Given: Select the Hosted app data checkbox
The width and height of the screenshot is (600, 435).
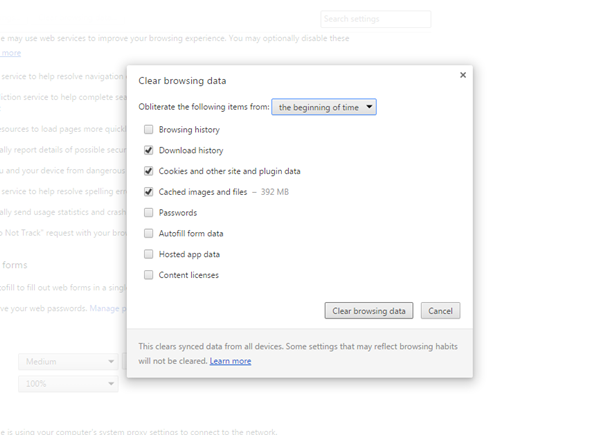Looking at the screenshot, I should point(149,254).
